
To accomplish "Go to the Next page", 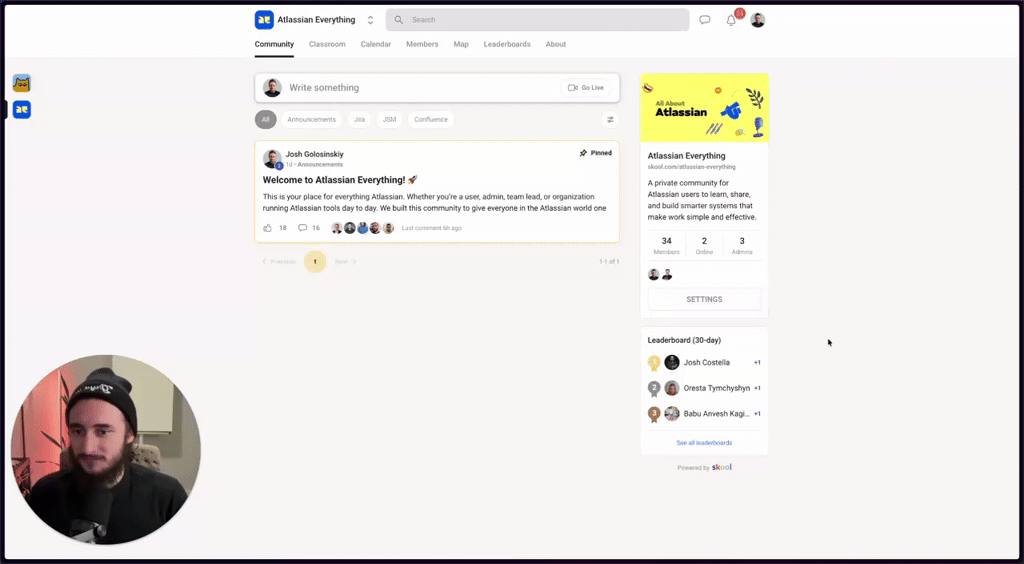I will 346,262.
